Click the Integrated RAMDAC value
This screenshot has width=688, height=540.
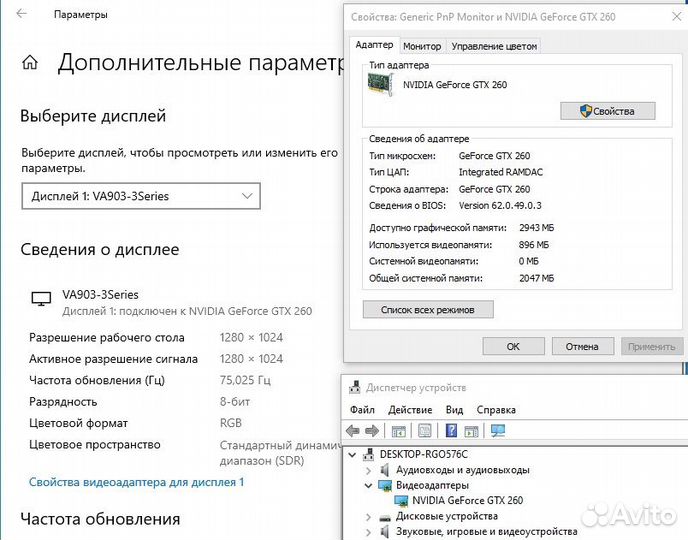coord(501,172)
